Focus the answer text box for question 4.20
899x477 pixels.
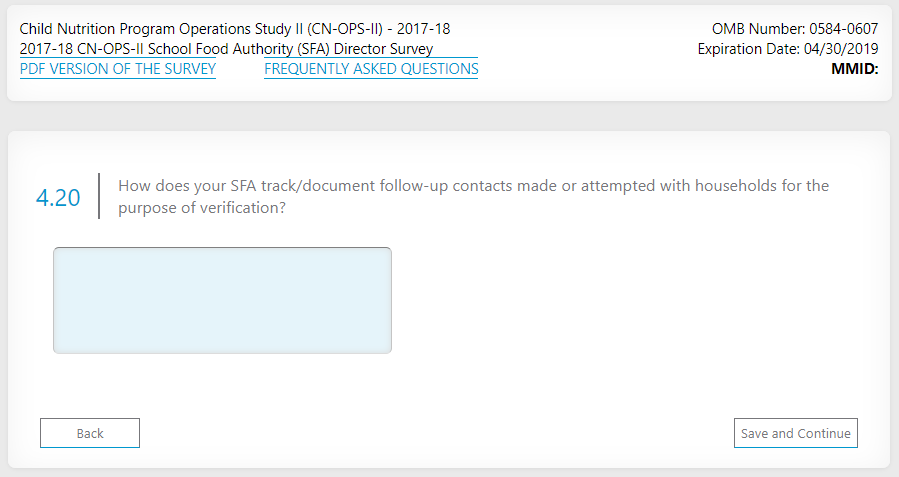click(x=222, y=300)
